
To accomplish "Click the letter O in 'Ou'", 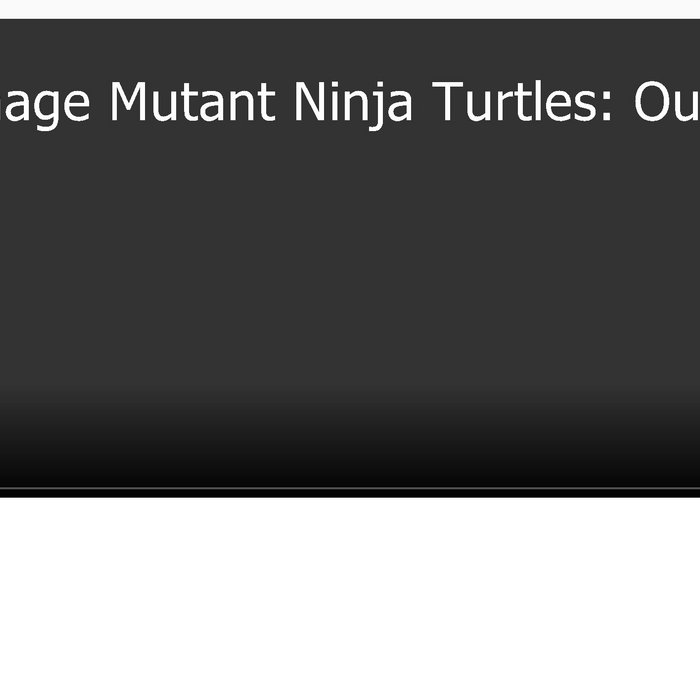I will (x=653, y=102).
